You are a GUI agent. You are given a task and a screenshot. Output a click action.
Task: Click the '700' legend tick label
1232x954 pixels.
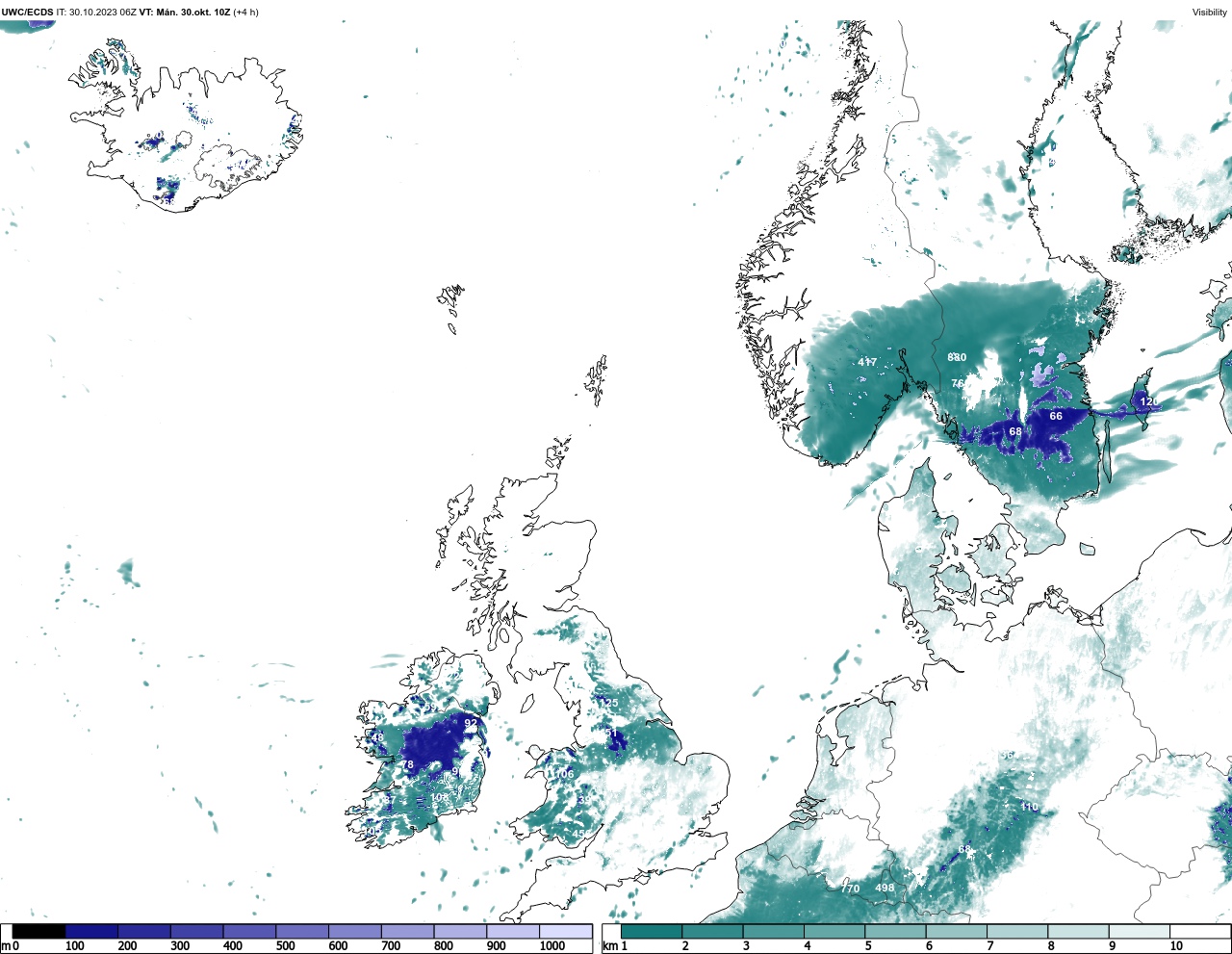[x=391, y=946]
